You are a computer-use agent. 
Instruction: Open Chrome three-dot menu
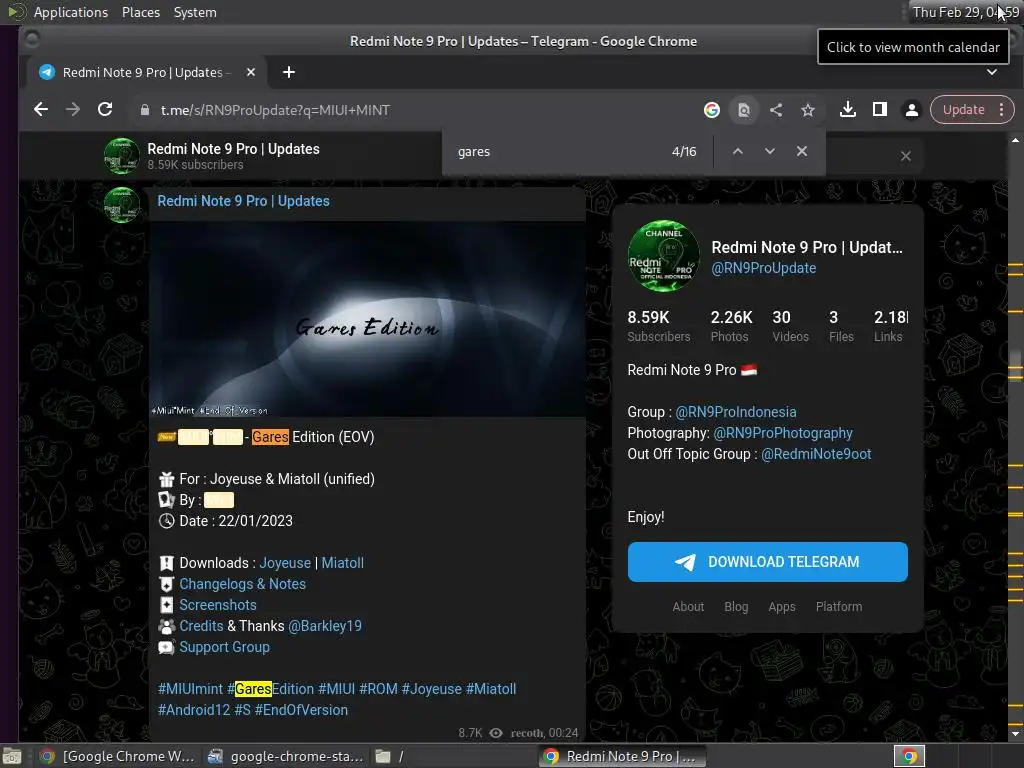click(x=1001, y=110)
